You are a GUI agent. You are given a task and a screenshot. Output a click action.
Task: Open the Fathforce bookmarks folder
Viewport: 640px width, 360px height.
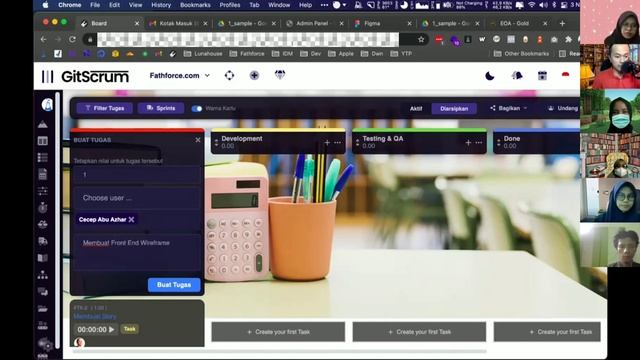(x=247, y=54)
